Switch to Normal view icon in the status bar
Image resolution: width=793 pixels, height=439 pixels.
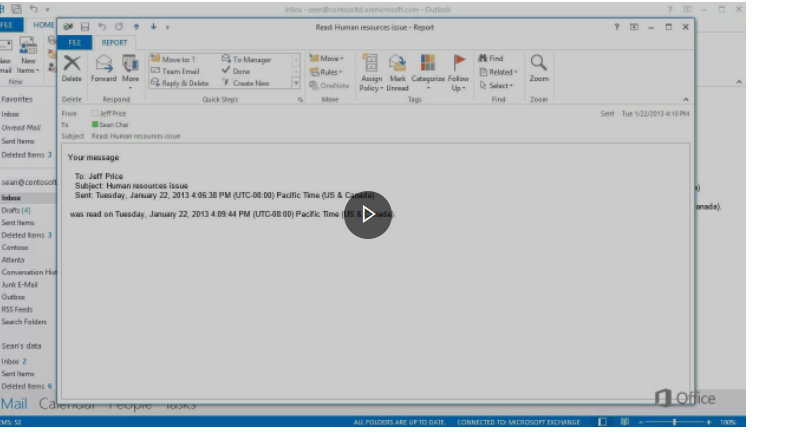tap(602, 422)
